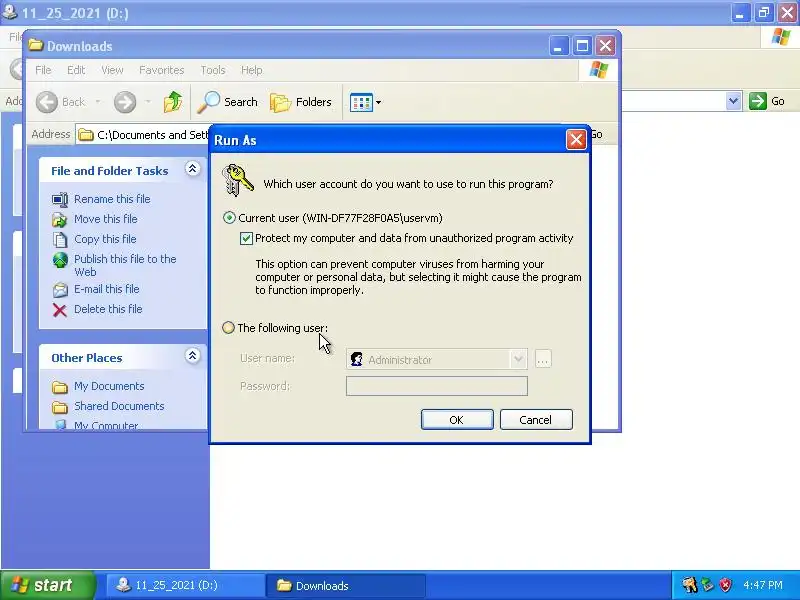Viewport: 800px width, 600px height.
Task: Click Forward arrow in Downloads toolbar
Action: 125,102
